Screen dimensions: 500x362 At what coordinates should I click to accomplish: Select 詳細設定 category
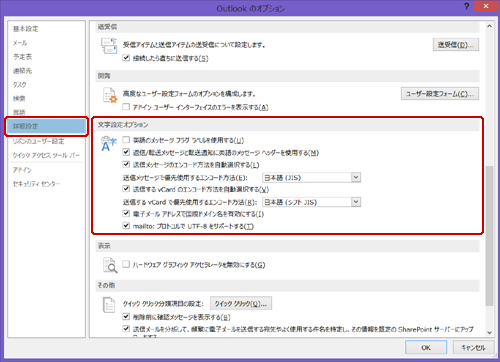(x=46, y=126)
